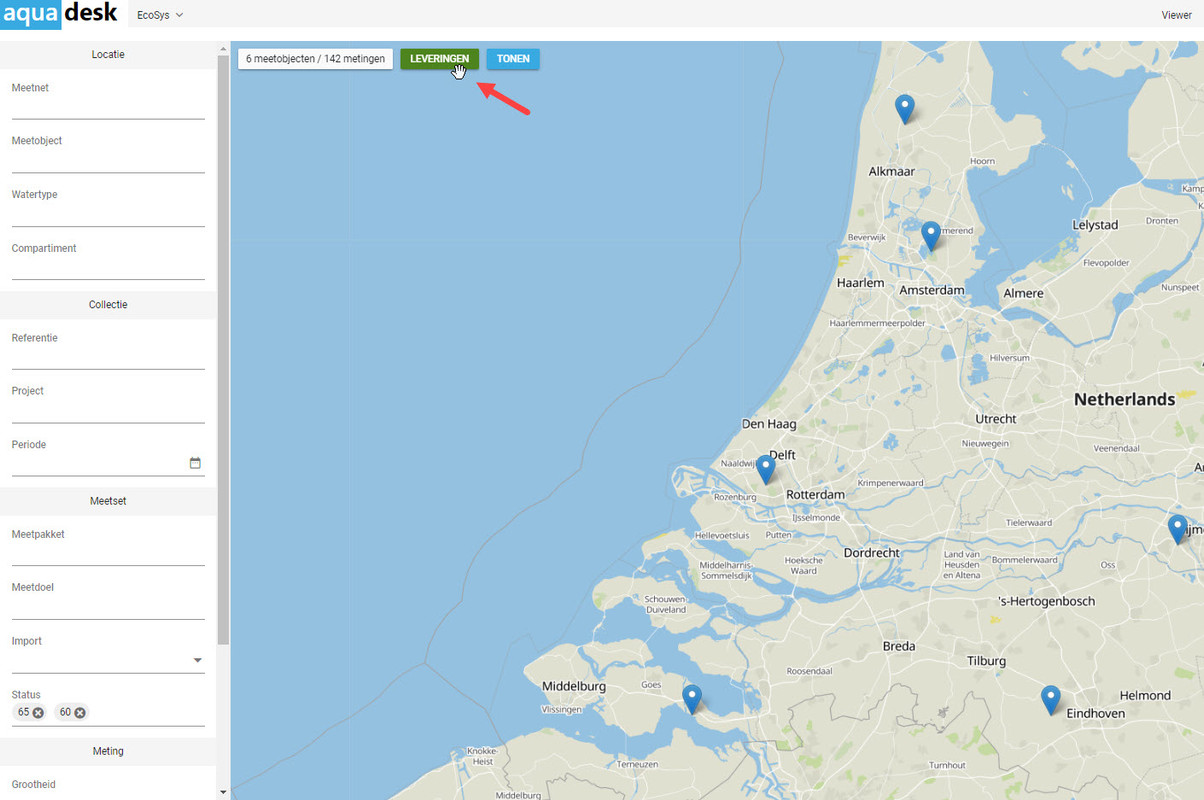Open the Import dropdown arrow

[x=197, y=660]
